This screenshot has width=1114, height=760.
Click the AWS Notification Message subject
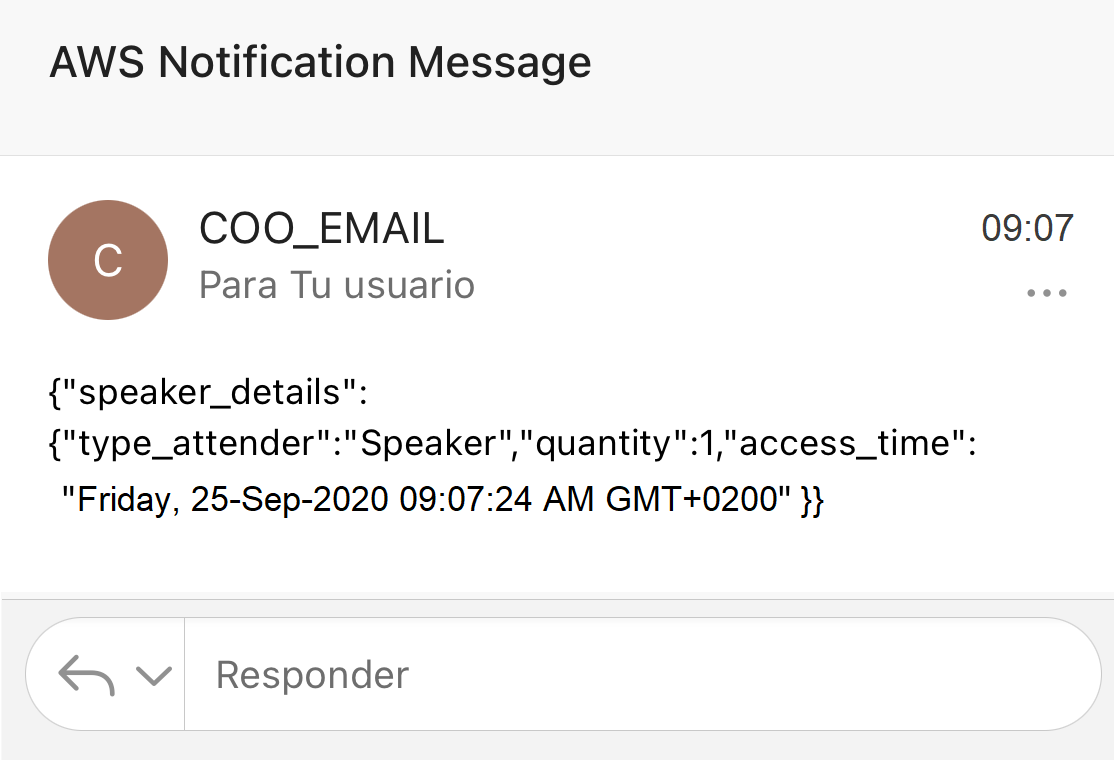320,62
